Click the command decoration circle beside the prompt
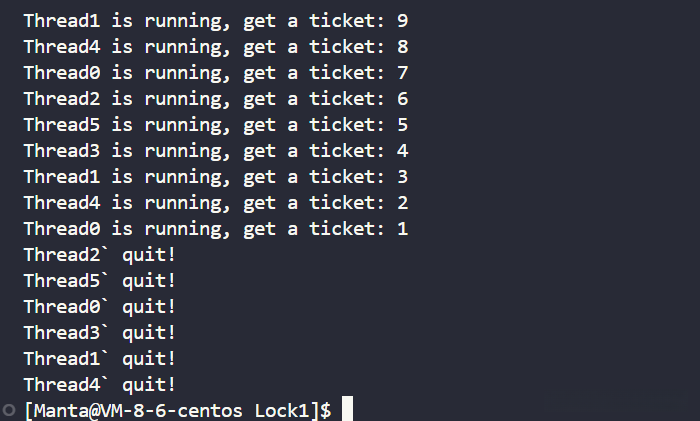Screen dimensions: 700x421 (x=9, y=410)
